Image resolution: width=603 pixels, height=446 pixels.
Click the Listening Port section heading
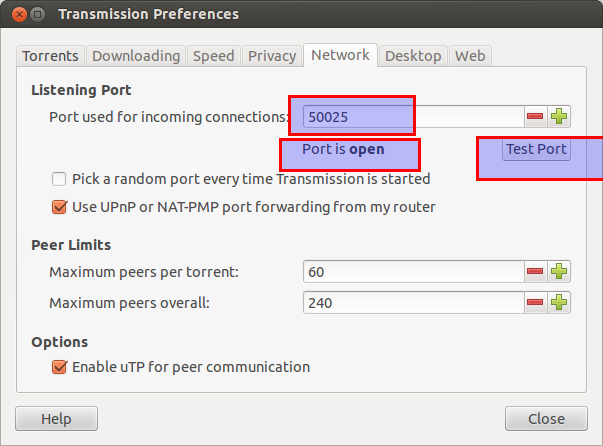81,90
